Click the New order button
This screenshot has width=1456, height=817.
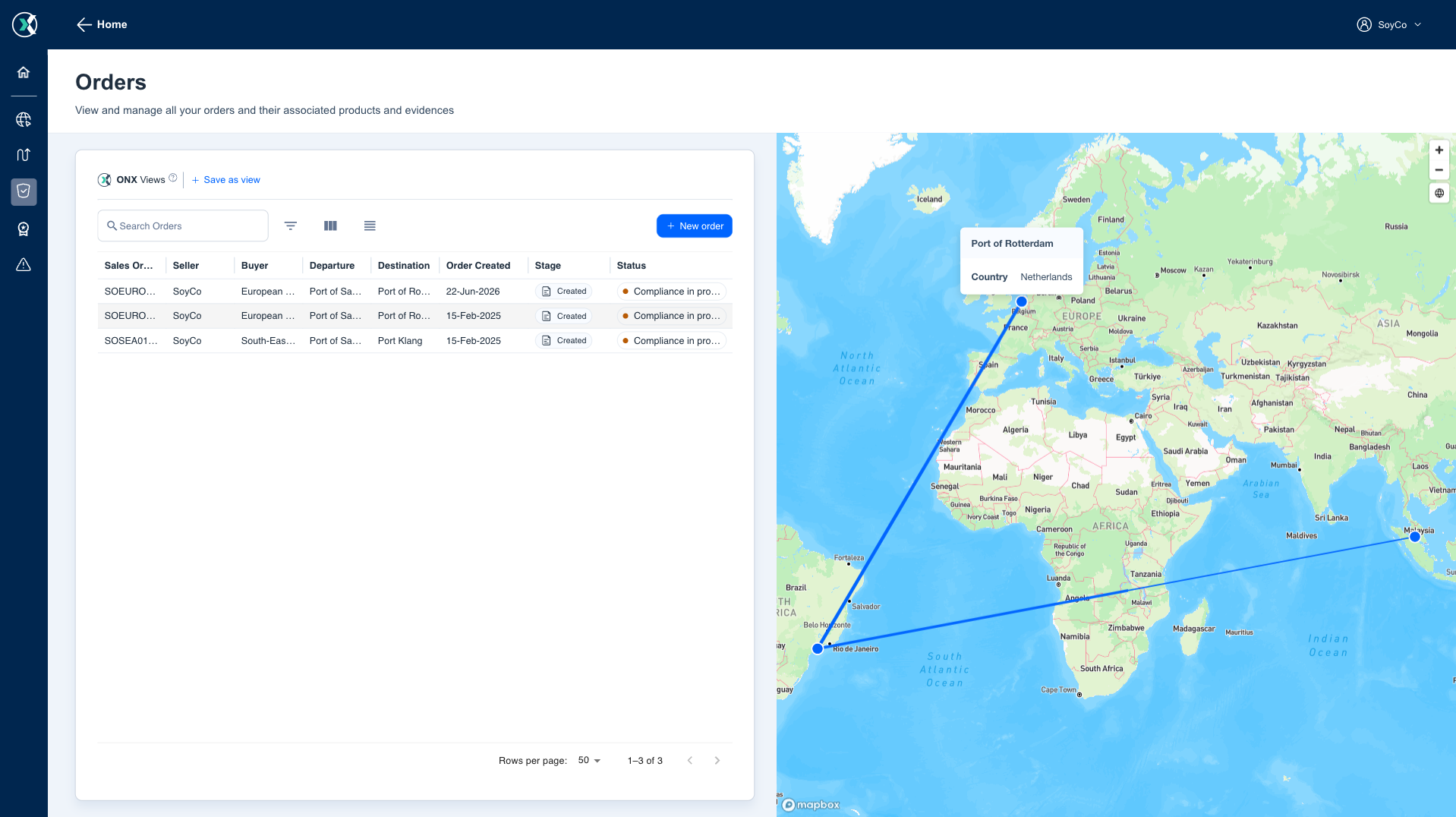click(x=695, y=226)
